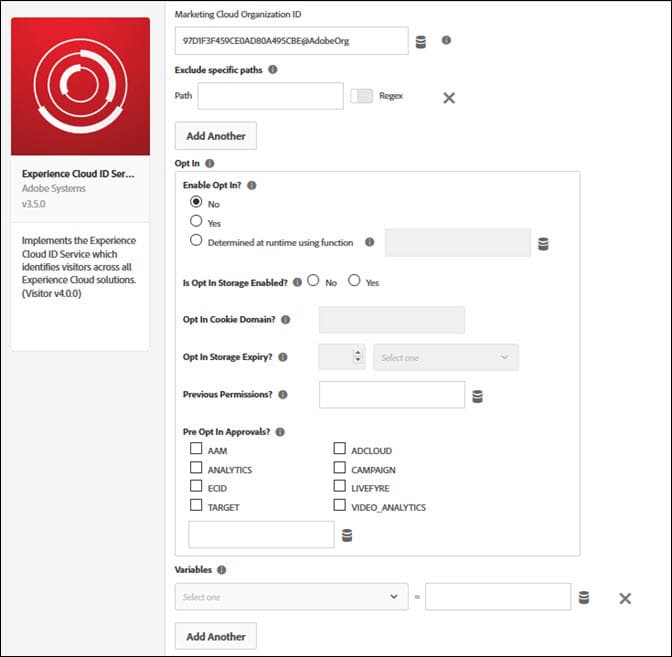
Task: Check the CAMPAIGN approval checkbox
Action: (x=339, y=467)
